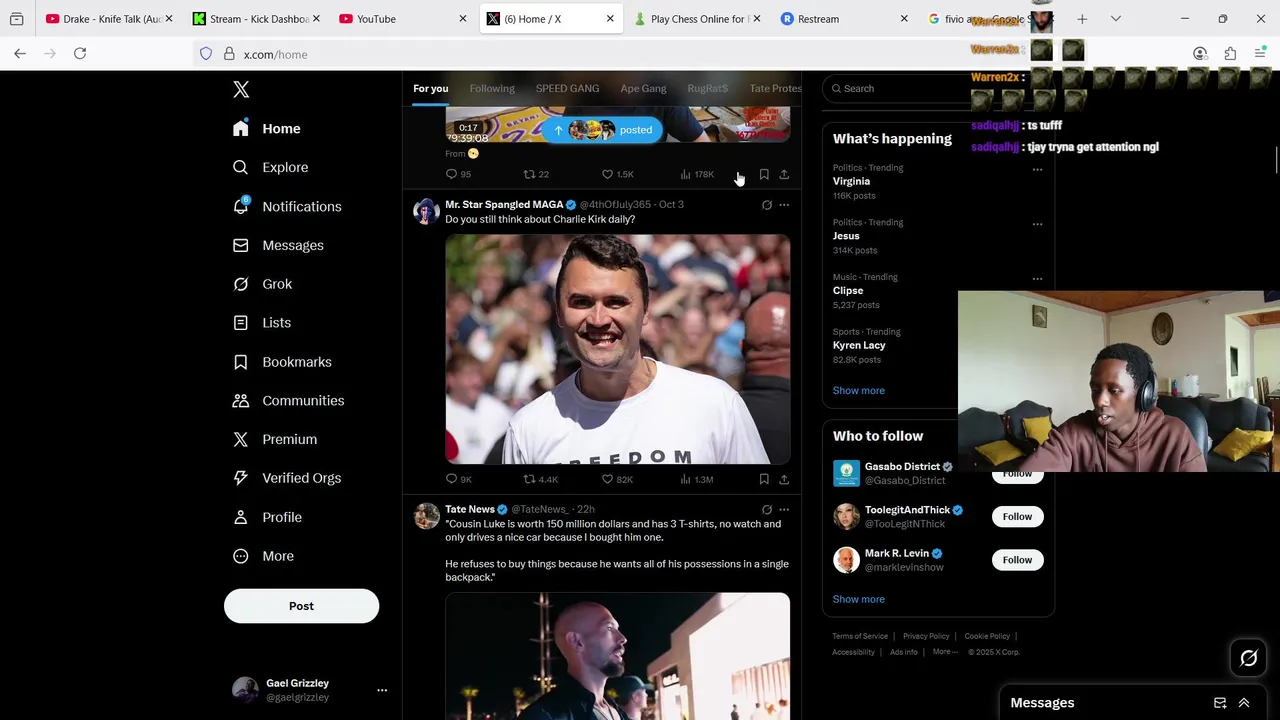This screenshot has height=720, width=1280.
Task: Show more under Who to follow
Action: pyautogui.click(x=858, y=600)
